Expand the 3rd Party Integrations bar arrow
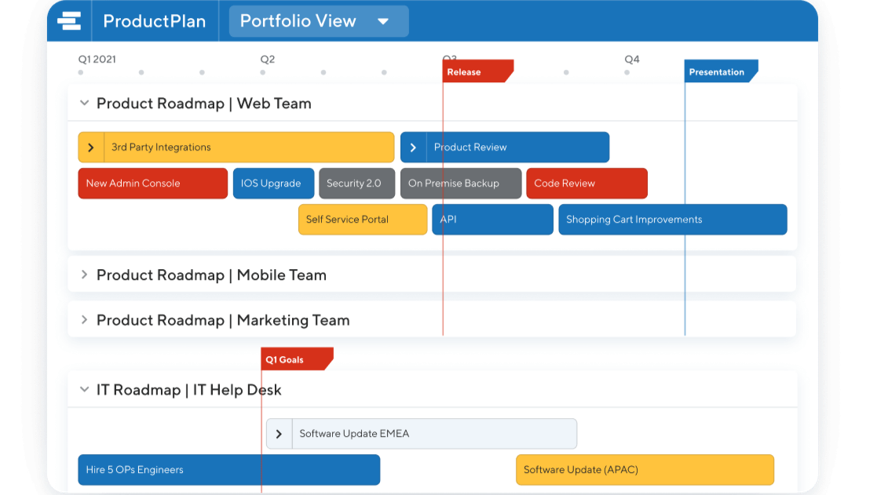This screenshot has width=870, height=495. tap(91, 148)
